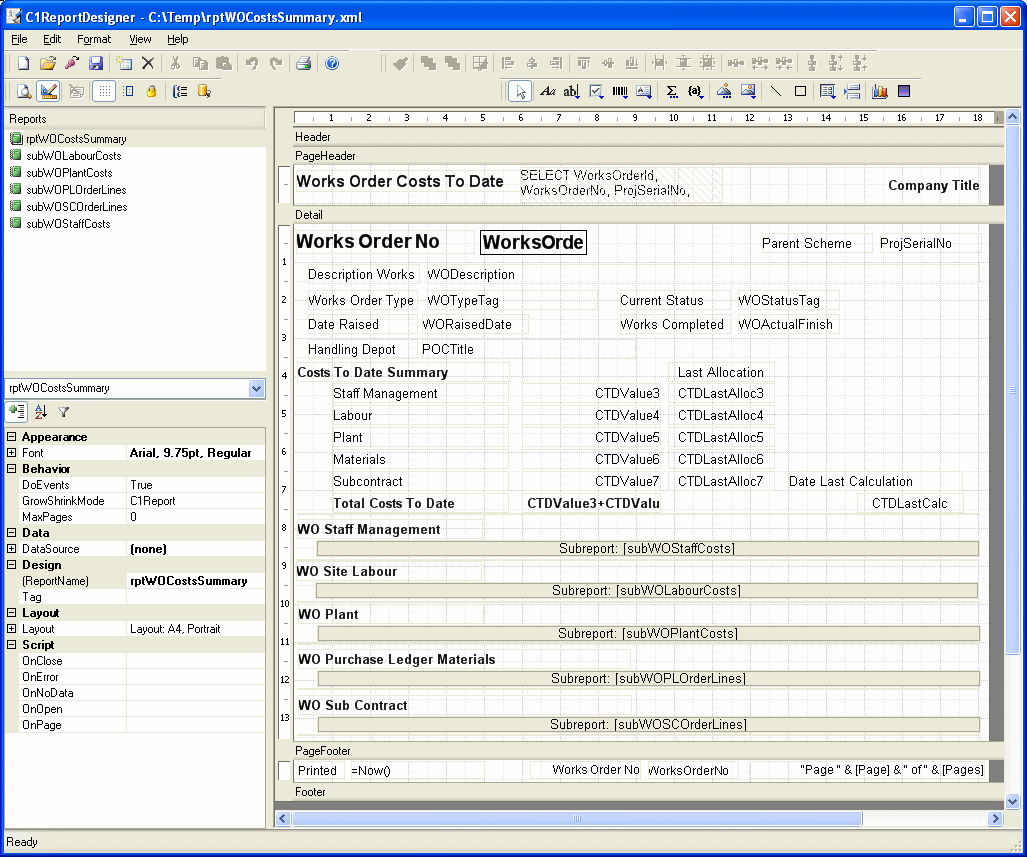1027x857 pixels.
Task: Toggle Design Mode ruler button
Action: [49, 91]
